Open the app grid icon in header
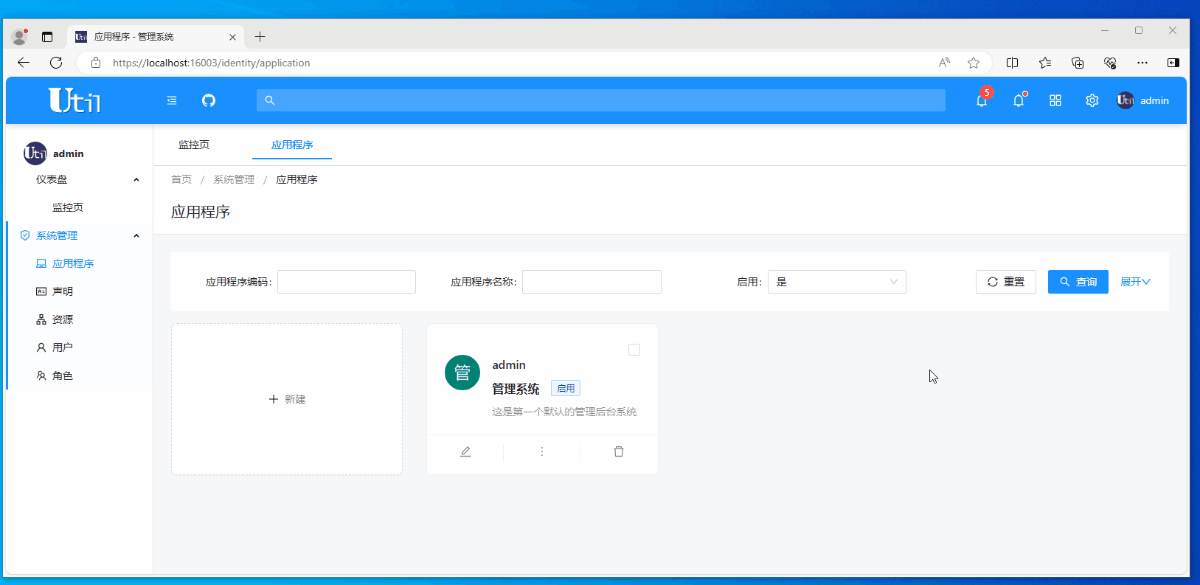 click(1055, 100)
